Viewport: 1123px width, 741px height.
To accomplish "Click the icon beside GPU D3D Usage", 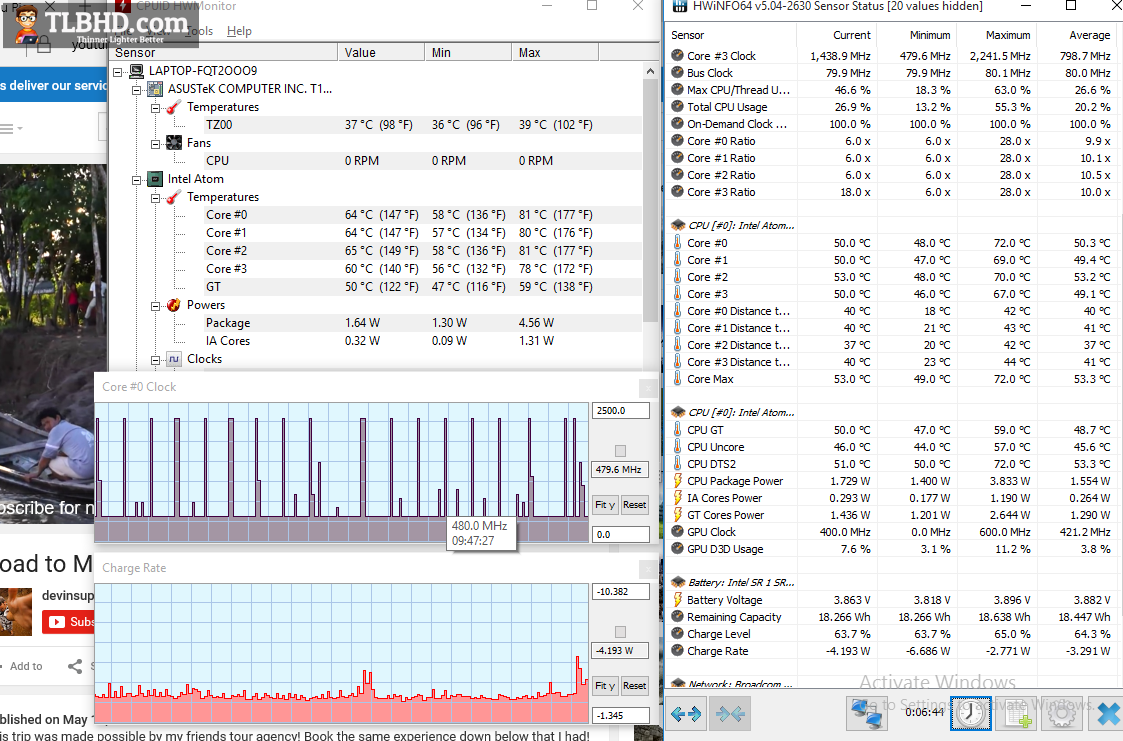I will click(x=678, y=548).
